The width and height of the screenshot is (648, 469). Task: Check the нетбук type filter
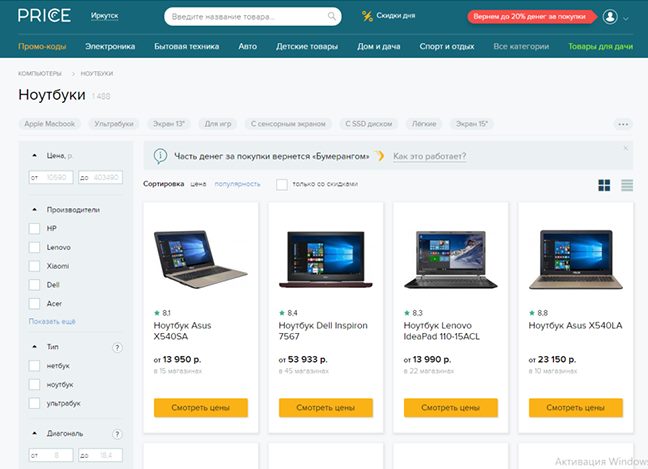[34, 366]
